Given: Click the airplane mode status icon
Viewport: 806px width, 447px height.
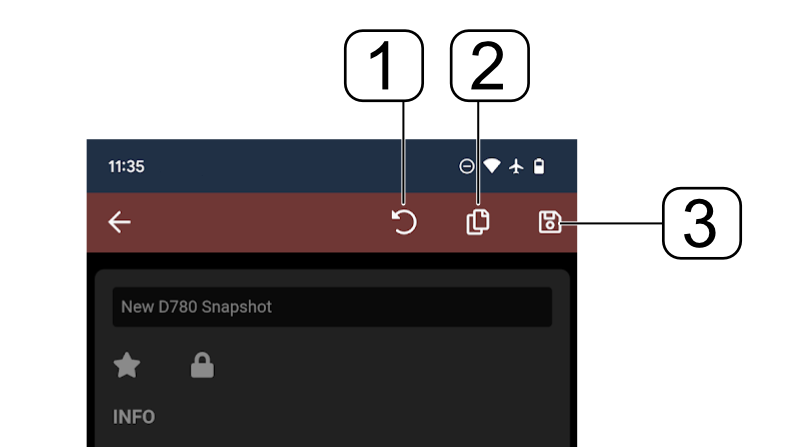Looking at the screenshot, I should pyautogui.click(x=516, y=166).
